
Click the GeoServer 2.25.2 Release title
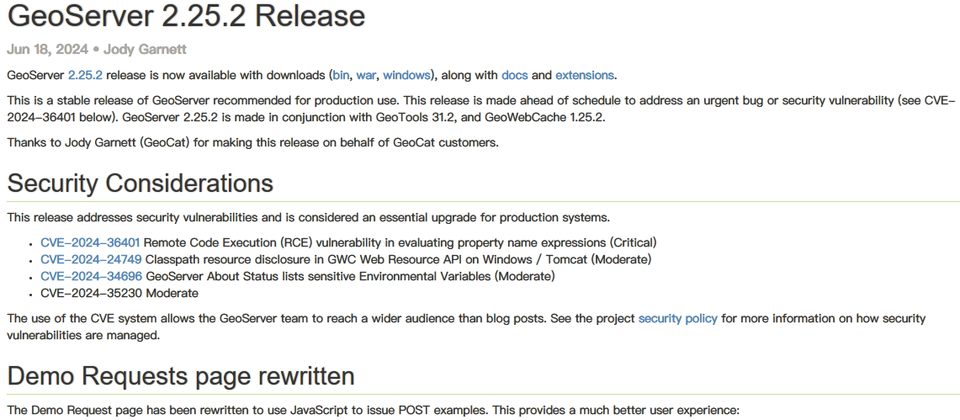(186, 17)
